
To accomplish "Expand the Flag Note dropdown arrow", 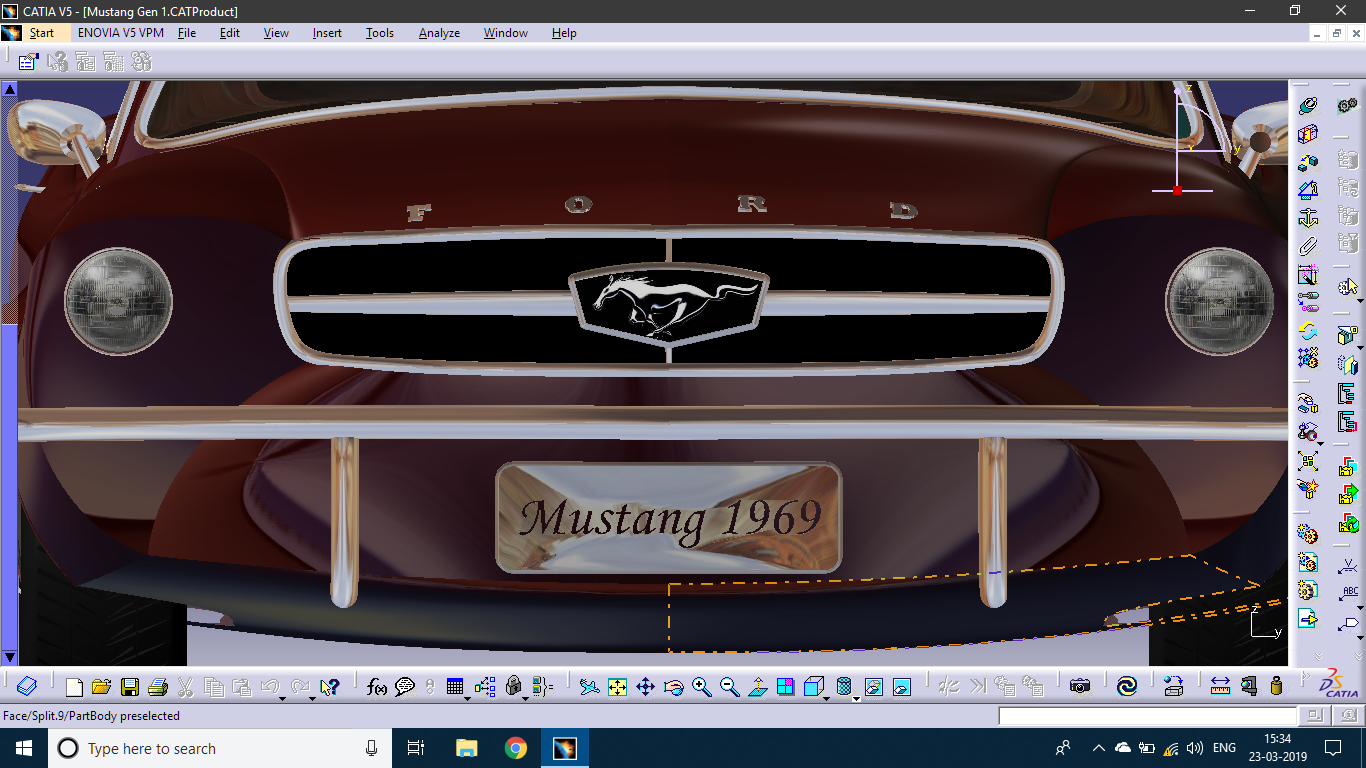I will pos(1360,638).
